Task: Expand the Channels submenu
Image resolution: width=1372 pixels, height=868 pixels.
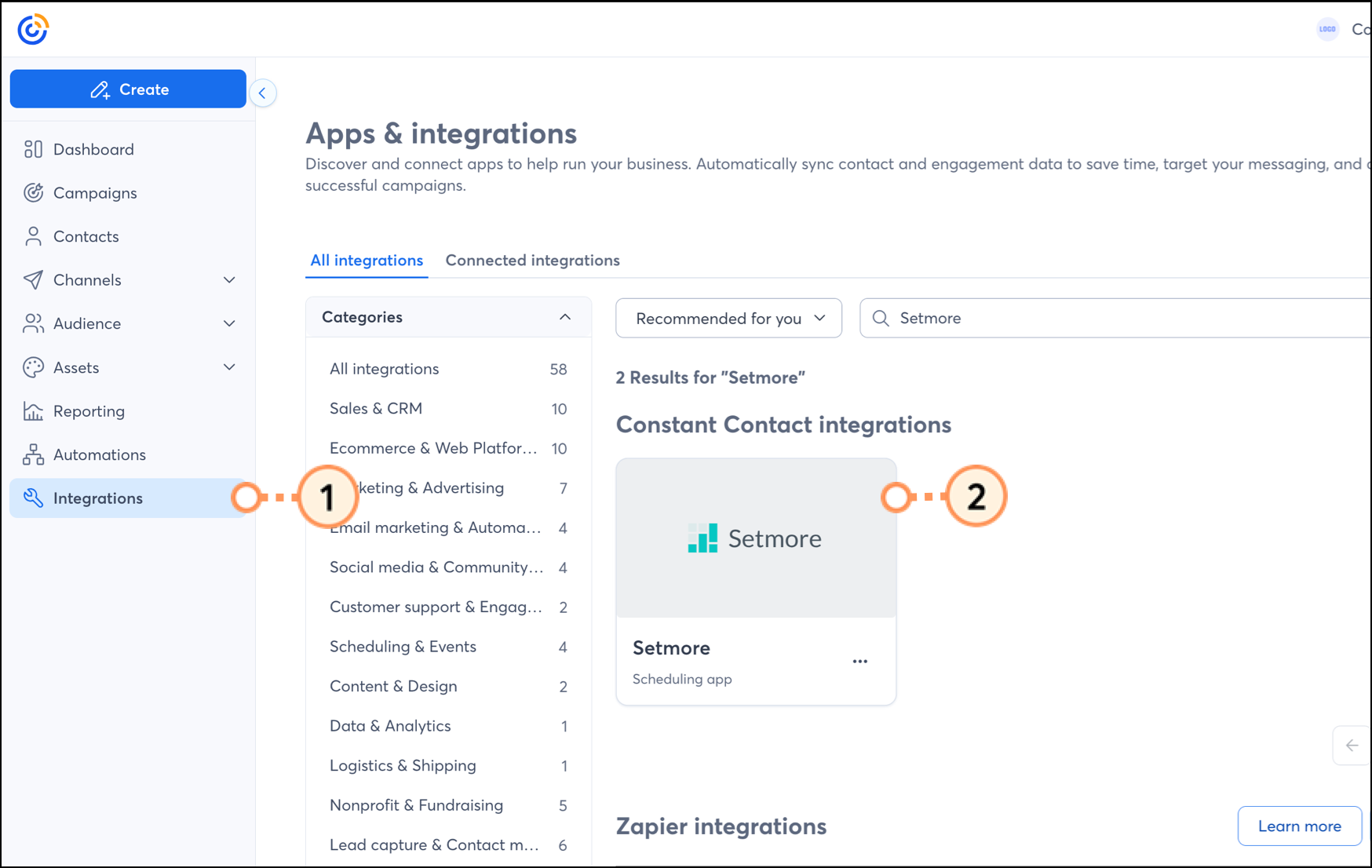Action: pos(229,280)
